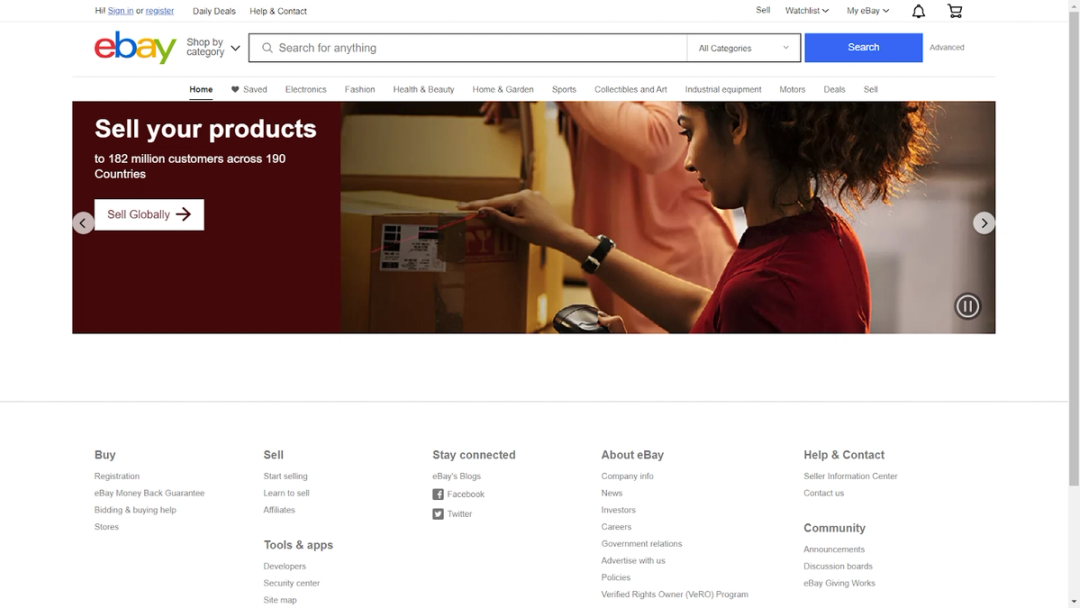Image resolution: width=1080 pixels, height=608 pixels.
Task: Expand the Shop by category menu
Action: [213, 48]
